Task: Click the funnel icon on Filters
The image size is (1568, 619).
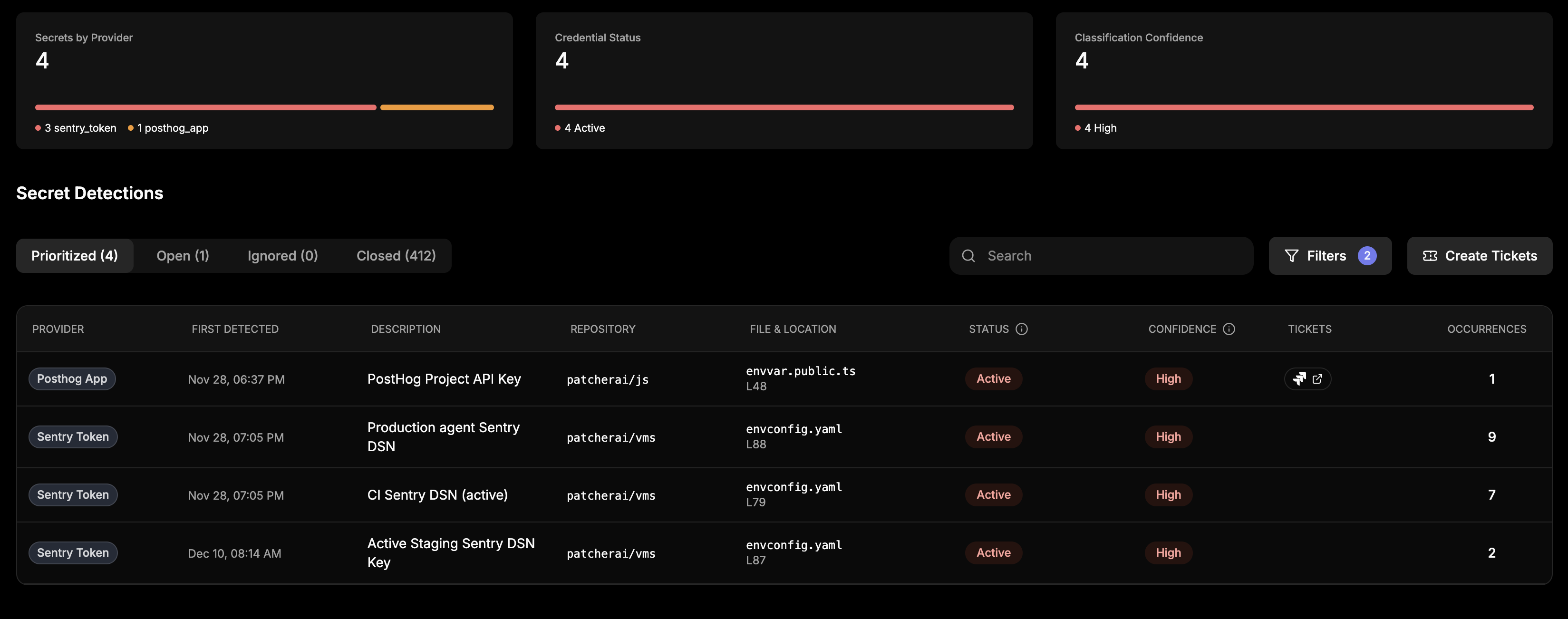Action: (1291, 256)
